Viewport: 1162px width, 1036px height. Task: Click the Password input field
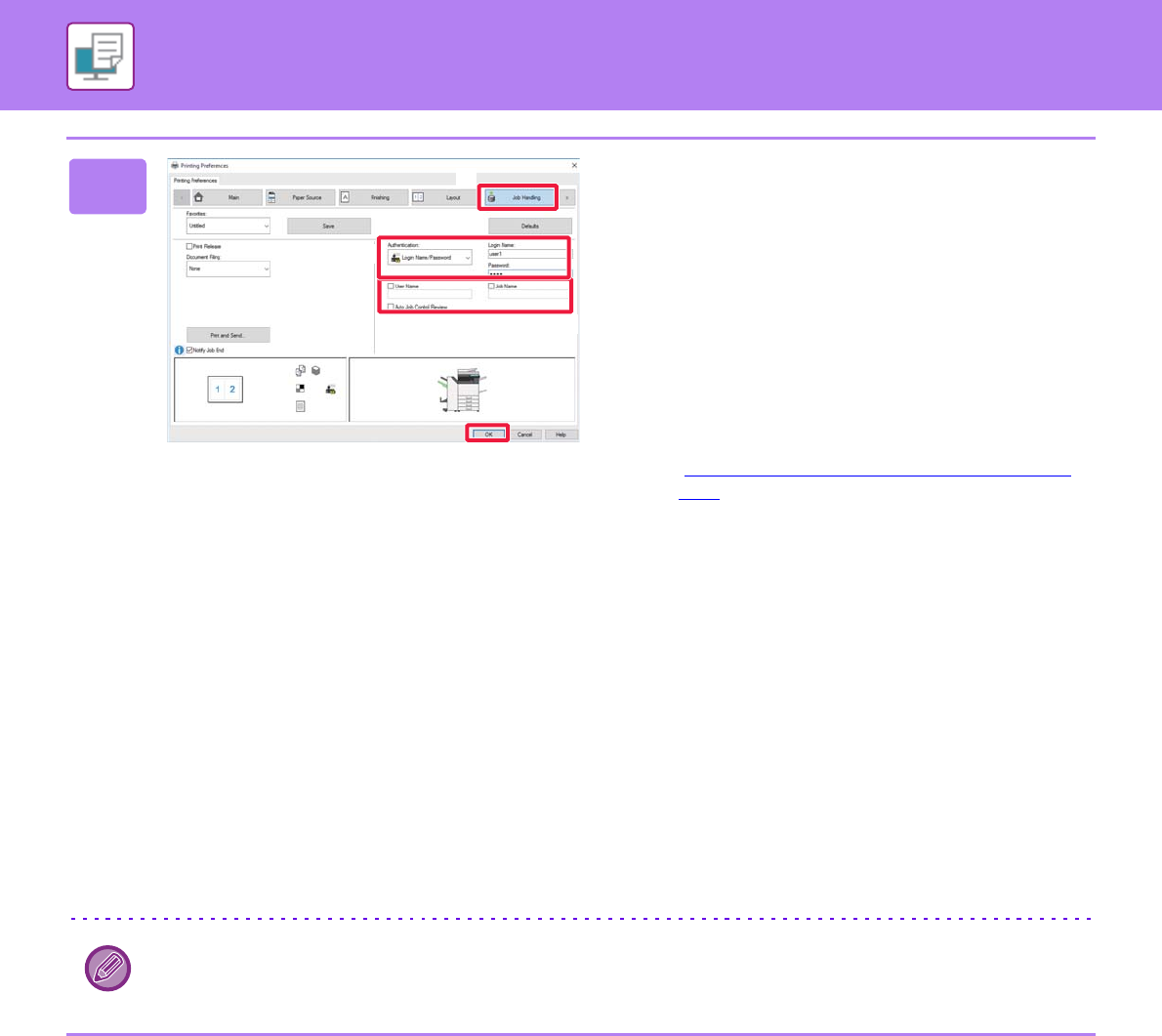click(527, 273)
